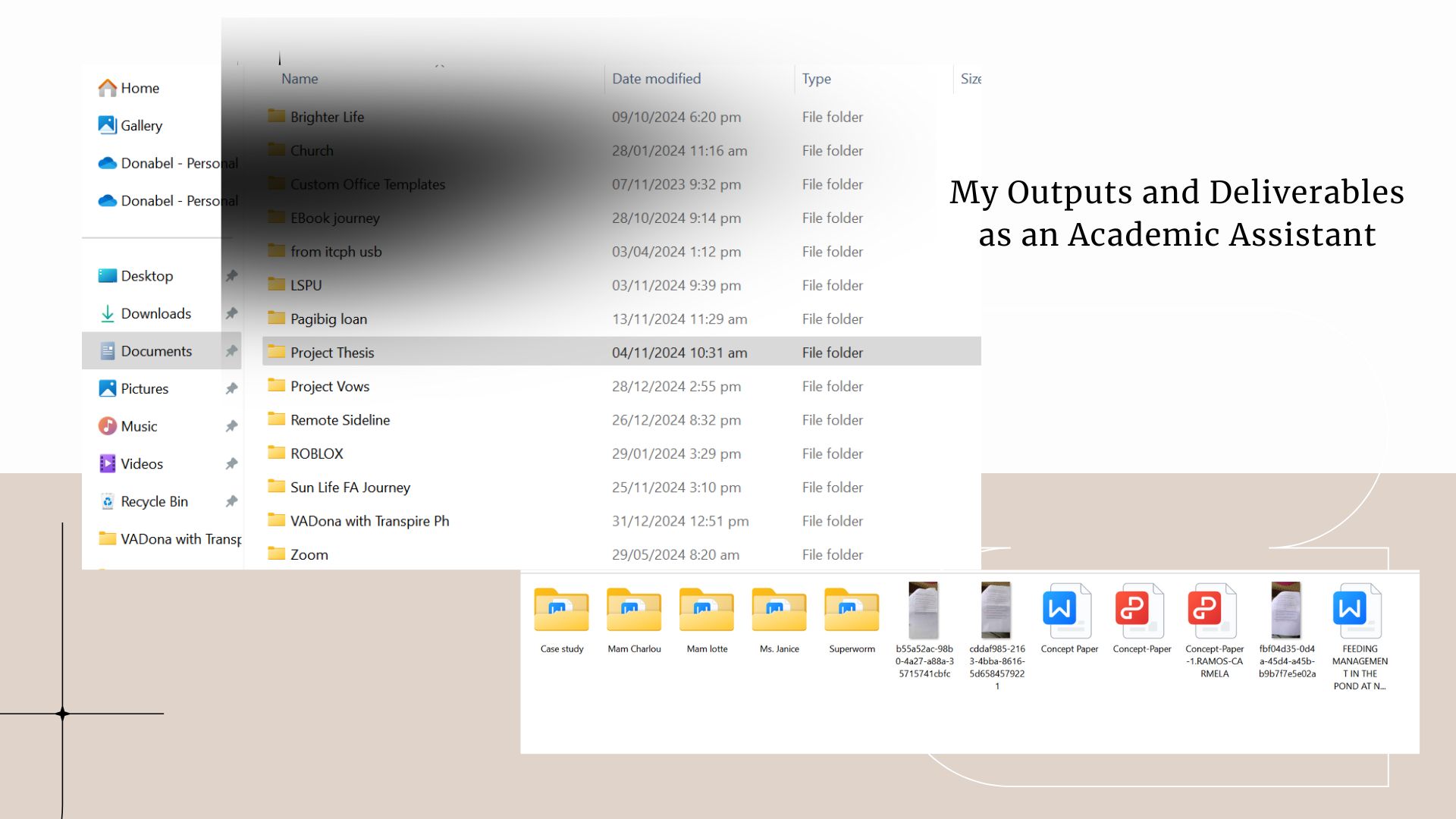This screenshot has width=1456, height=819.
Task: Open the Superworm folder
Action: point(851,611)
